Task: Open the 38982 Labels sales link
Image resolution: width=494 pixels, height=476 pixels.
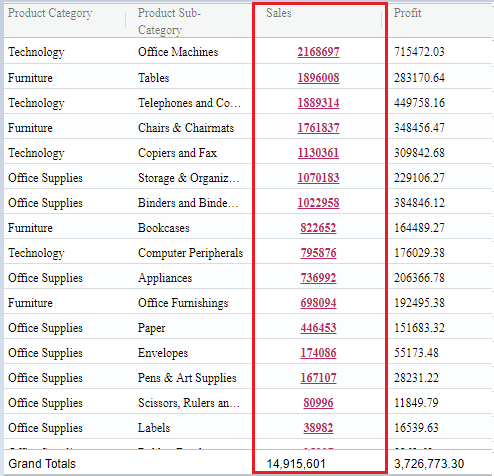Action: pyautogui.click(x=318, y=428)
